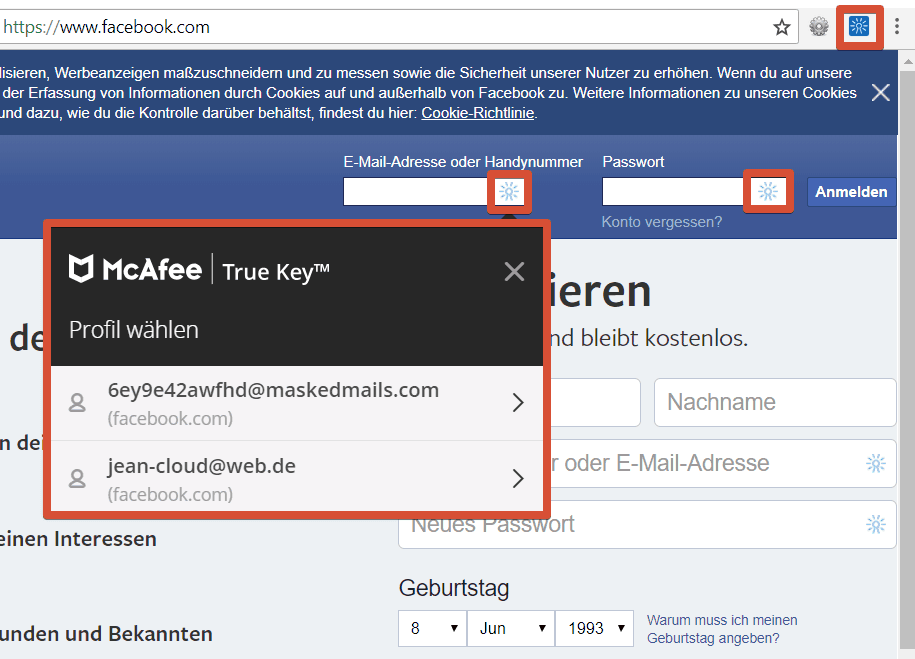Click the gear extension icon in browser toolbar
This screenshot has height=659, width=915.
[x=819, y=26]
